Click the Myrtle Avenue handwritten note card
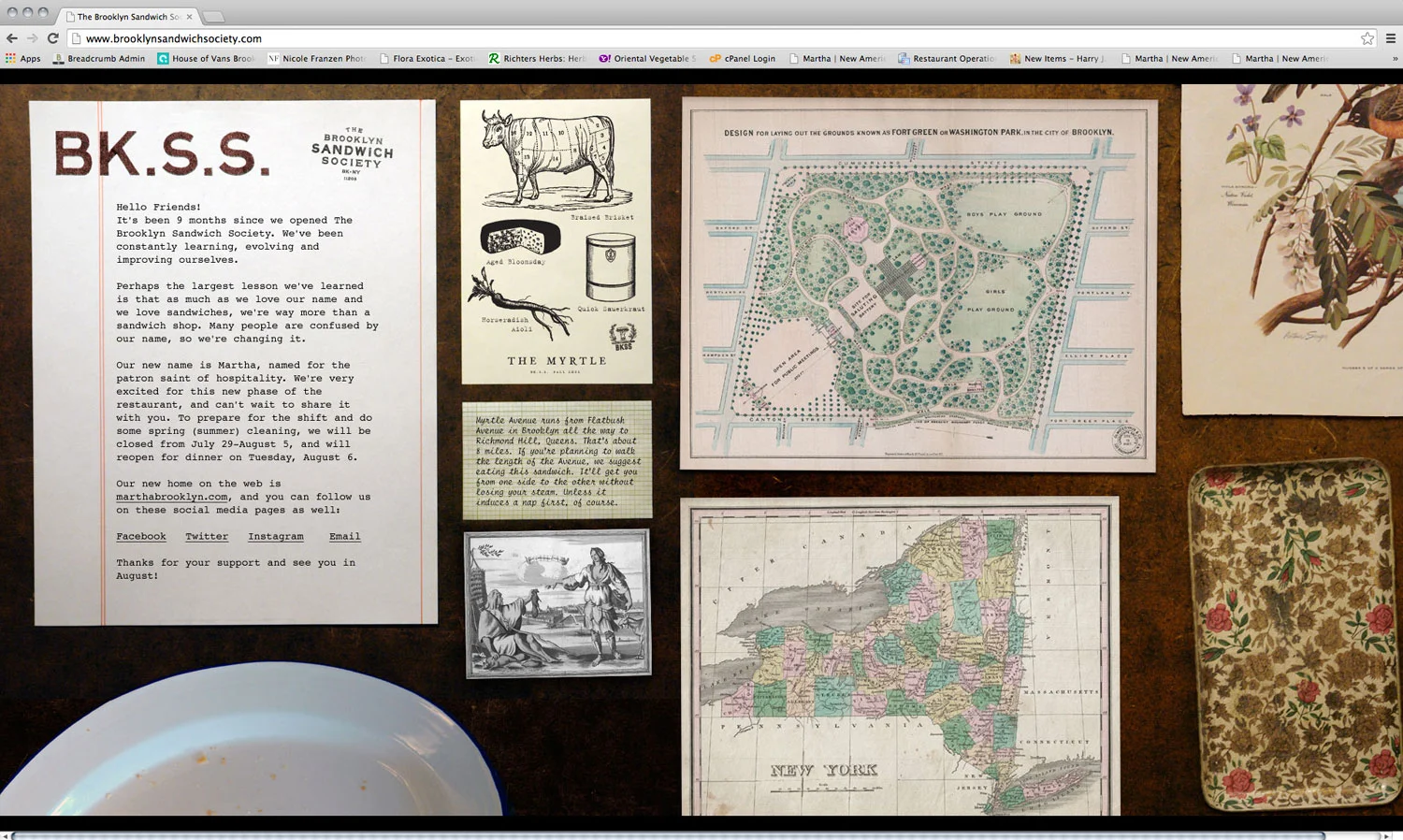This screenshot has width=1403, height=840. pyautogui.click(x=557, y=460)
